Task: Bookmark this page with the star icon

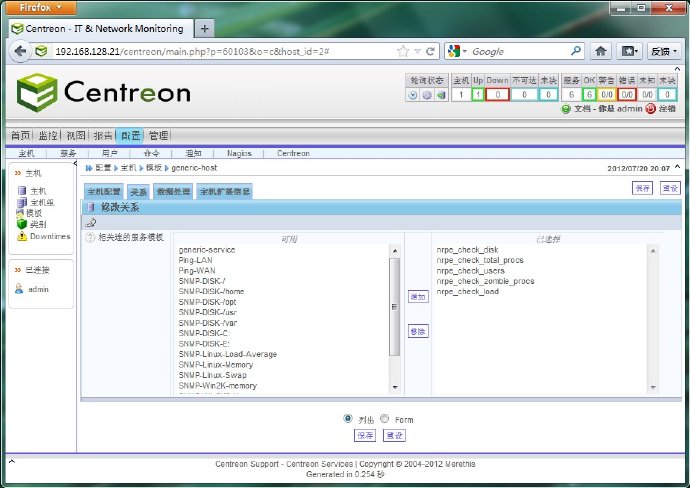Action: [x=403, y=51]
